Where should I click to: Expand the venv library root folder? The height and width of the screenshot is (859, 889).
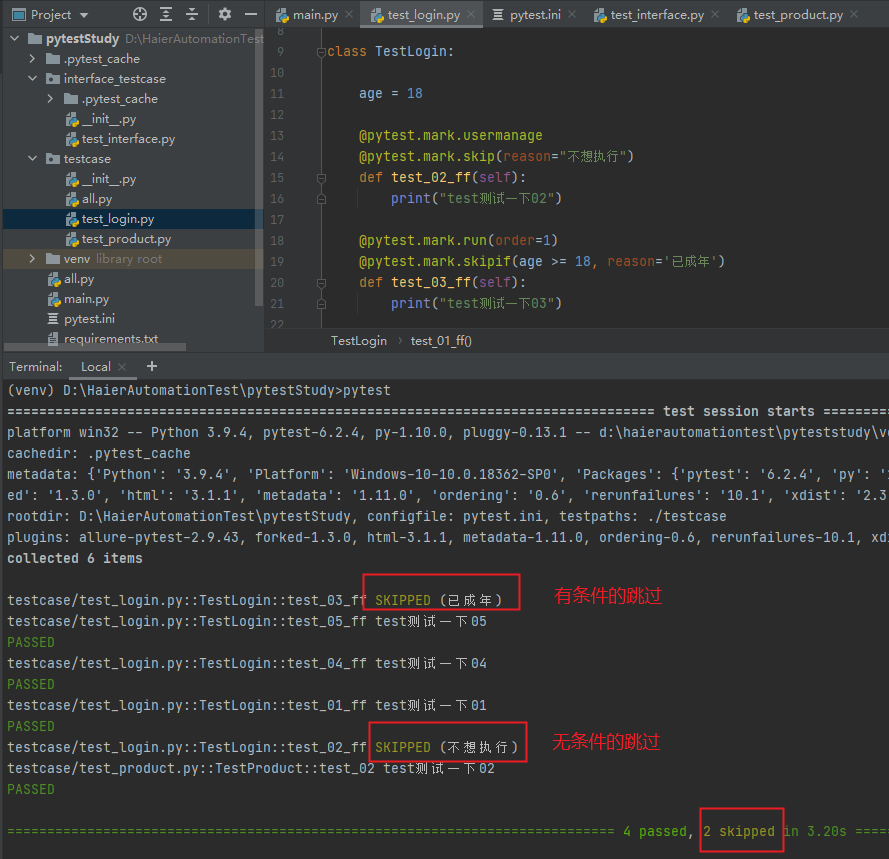[x=32, y=259]
